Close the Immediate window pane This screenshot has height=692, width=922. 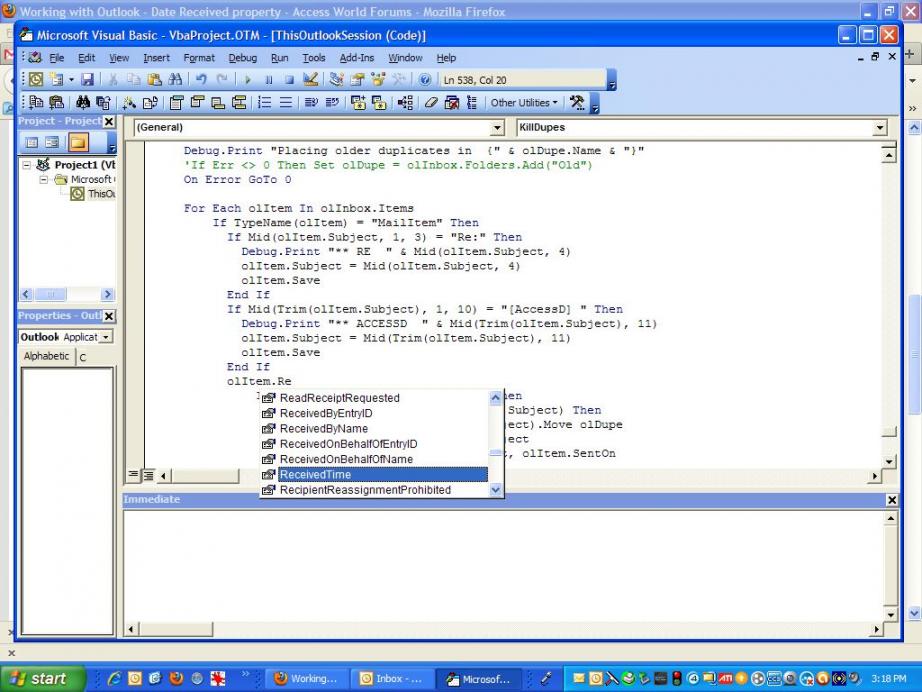point(892,500)
